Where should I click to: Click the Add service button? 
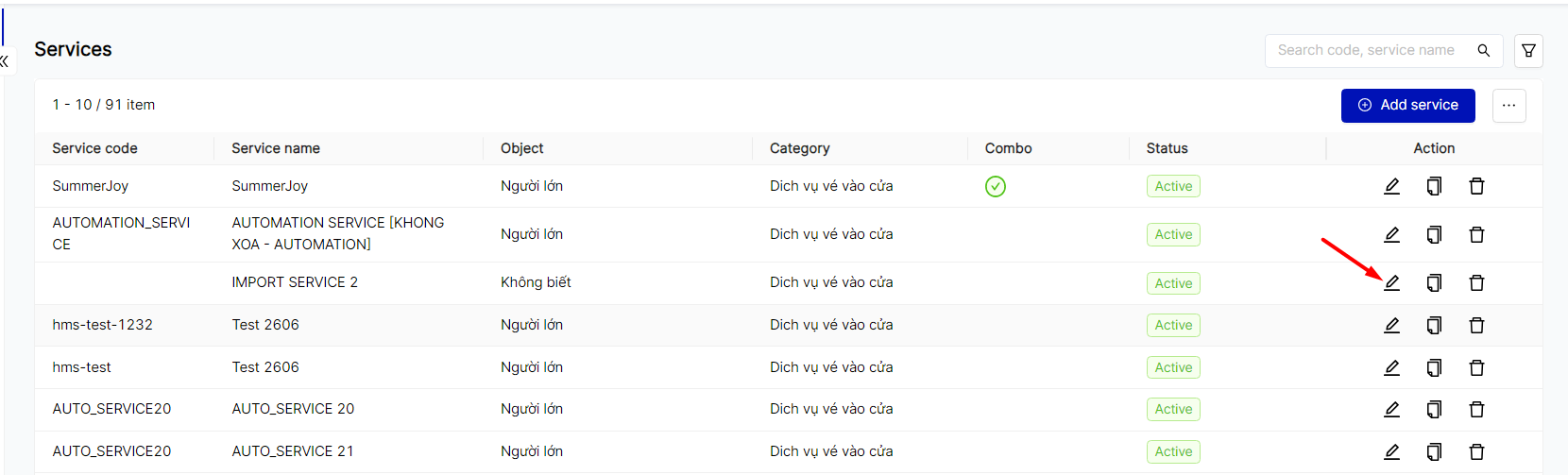click(1407, 106)
